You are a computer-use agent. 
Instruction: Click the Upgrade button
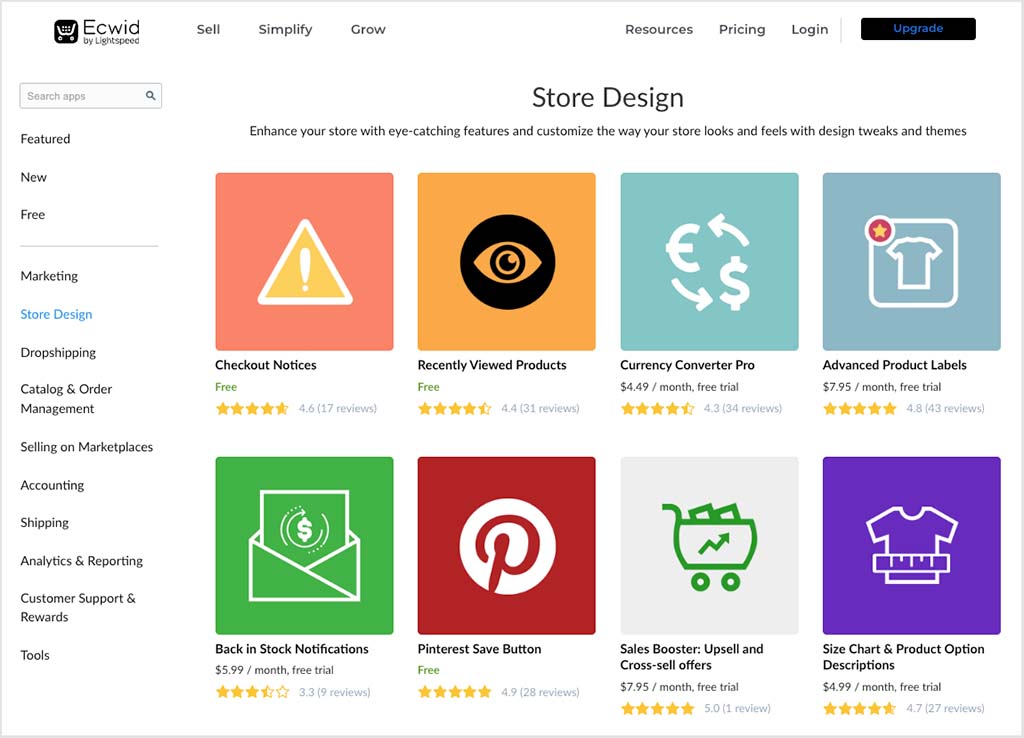[x=918, y=29]
